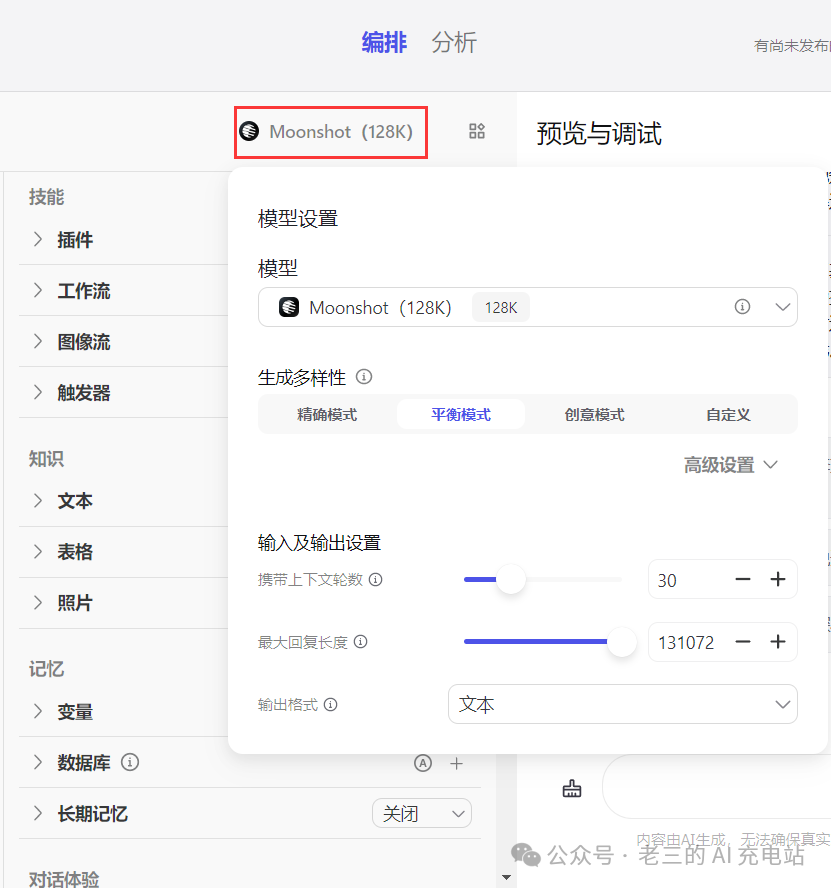
Task: Increase 最大回复长度 with plus button
Action: pyautogui.click(x=778, y=642)
